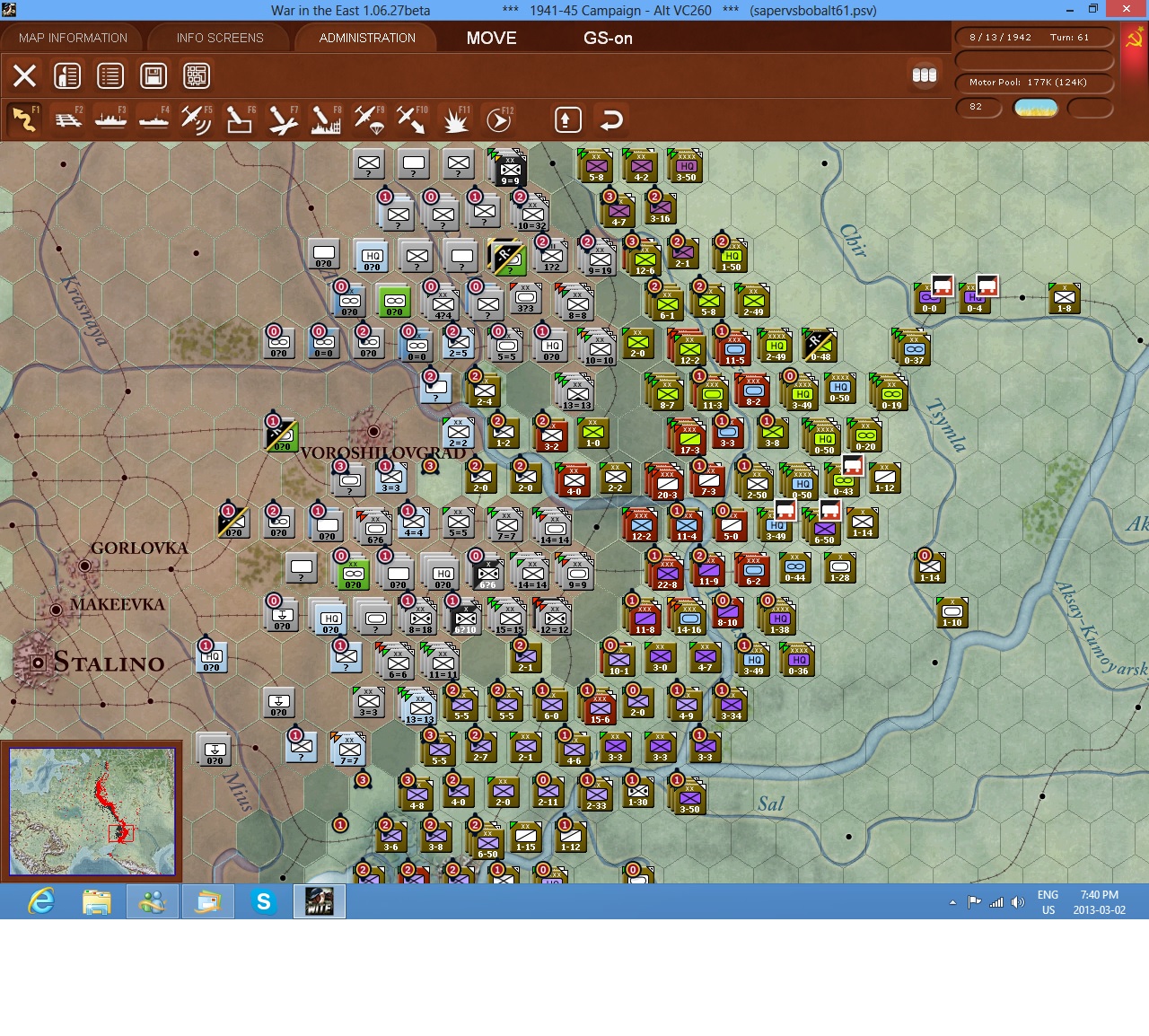Open Internet Explorer from the taskbar
1149x1036 pixels.
(x=42, y=901)
